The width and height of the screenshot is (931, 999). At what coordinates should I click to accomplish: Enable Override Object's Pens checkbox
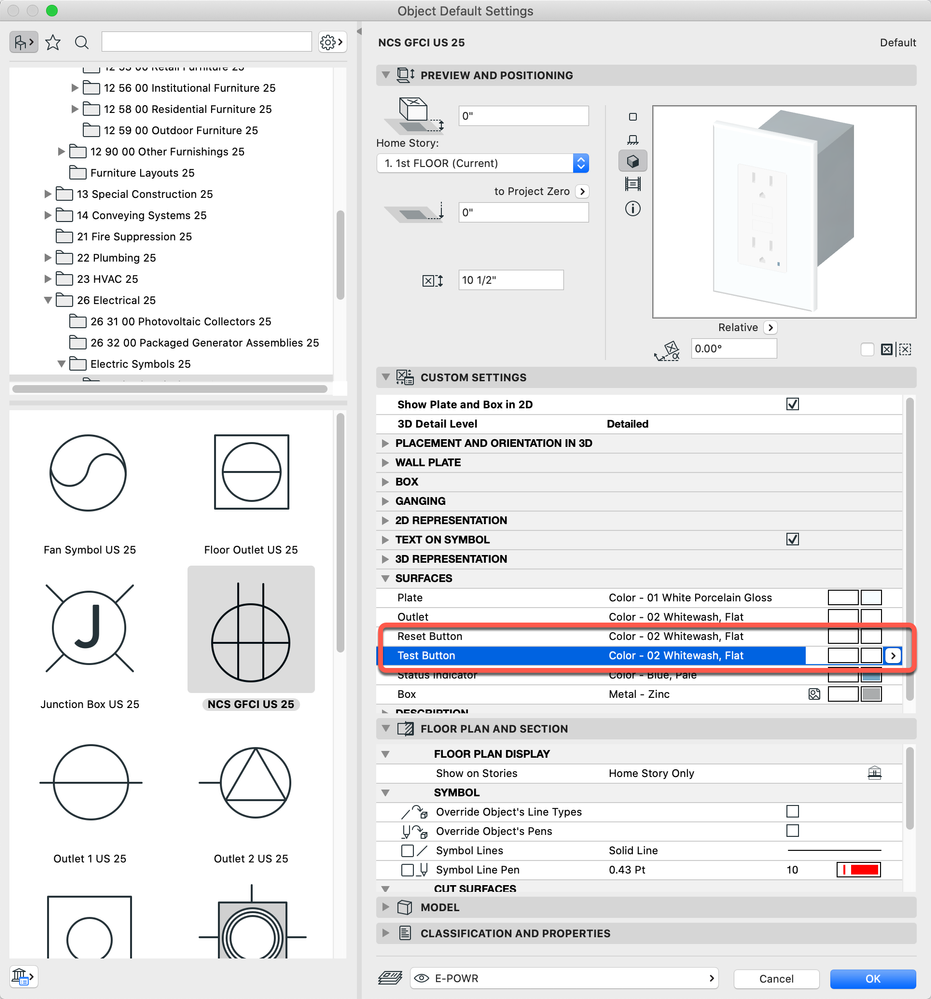(792, 830)
